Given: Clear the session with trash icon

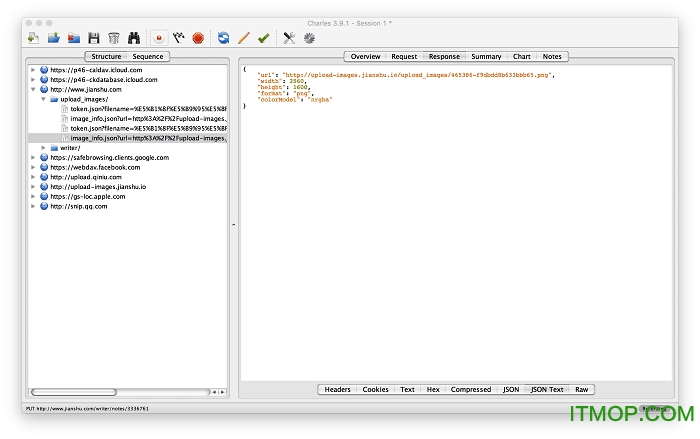Looking at the screenshot, I should click(113, 38).
